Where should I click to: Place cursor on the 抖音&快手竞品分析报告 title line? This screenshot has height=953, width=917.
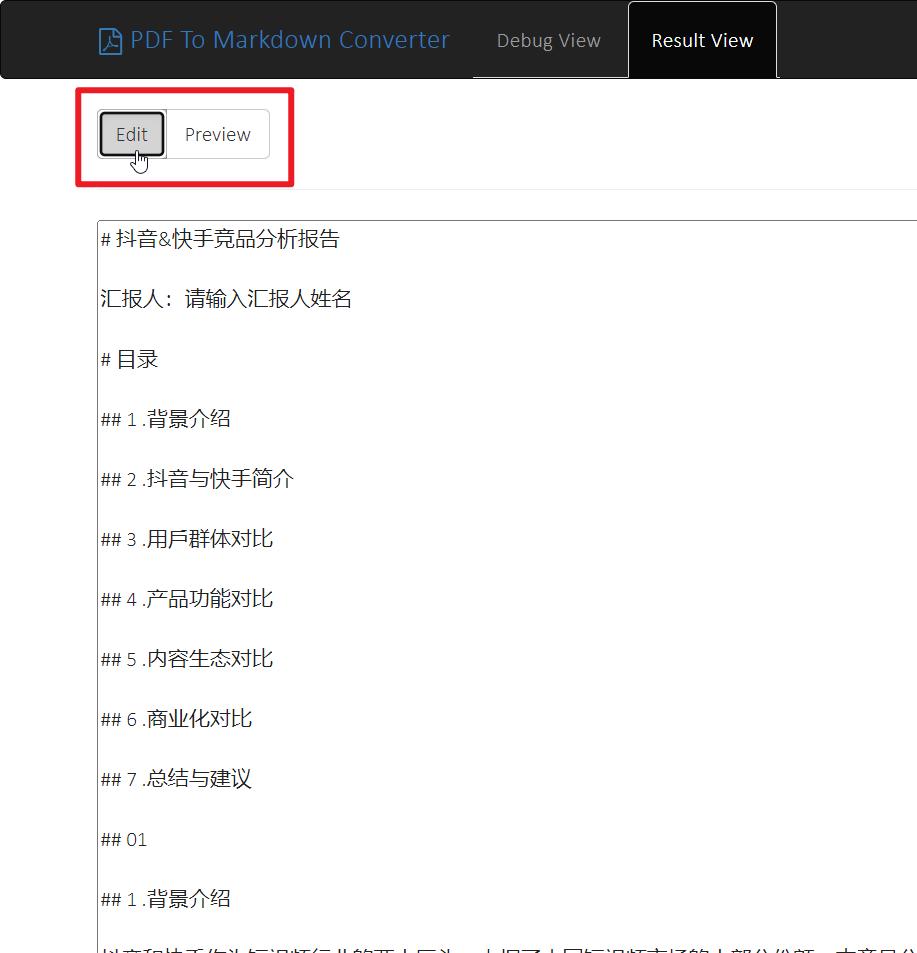[220, 238]
